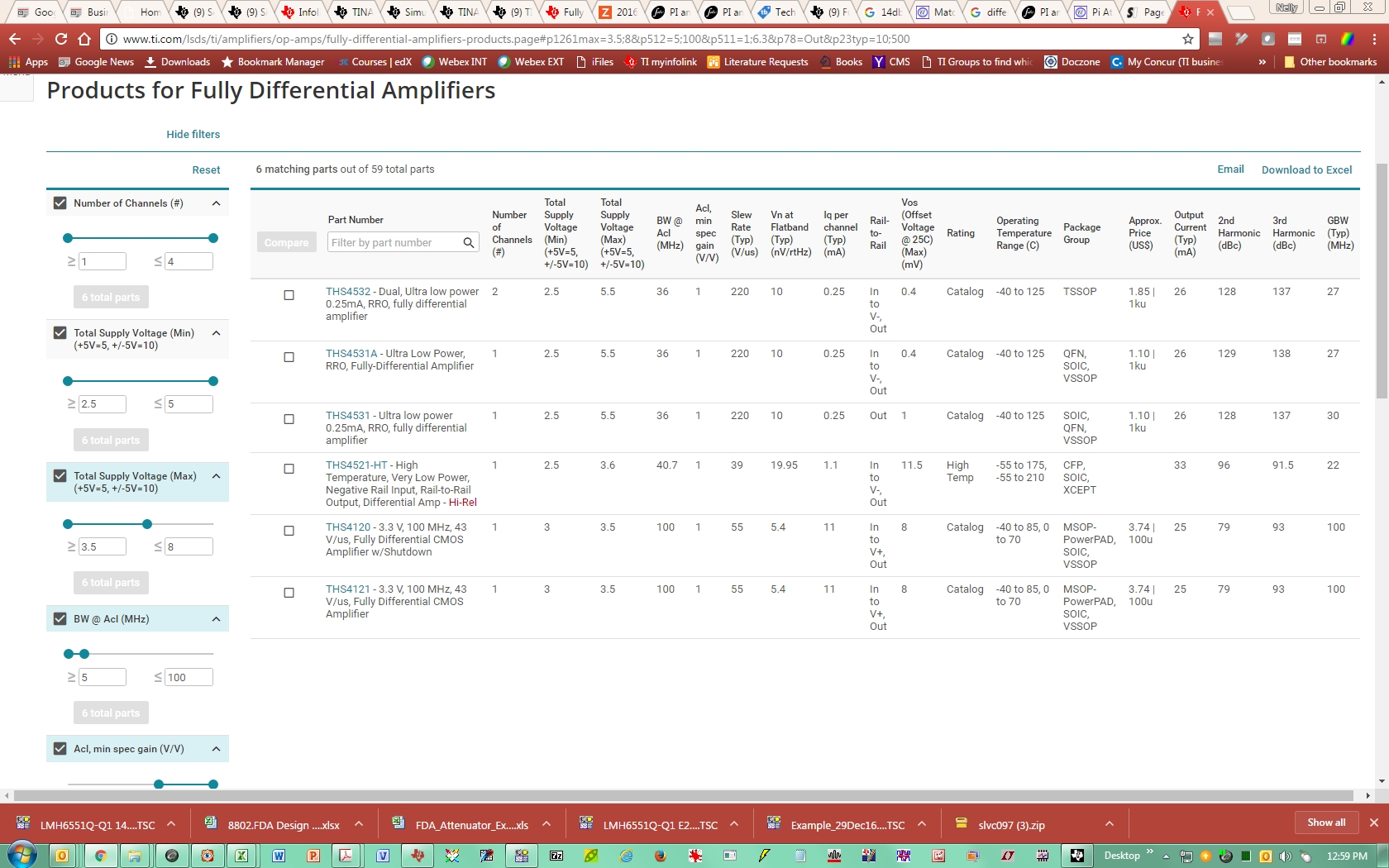The height and width of the screenshot is (868, 1389).
Task: Open the My Concur bookmark
Action: click(1166, 62)
